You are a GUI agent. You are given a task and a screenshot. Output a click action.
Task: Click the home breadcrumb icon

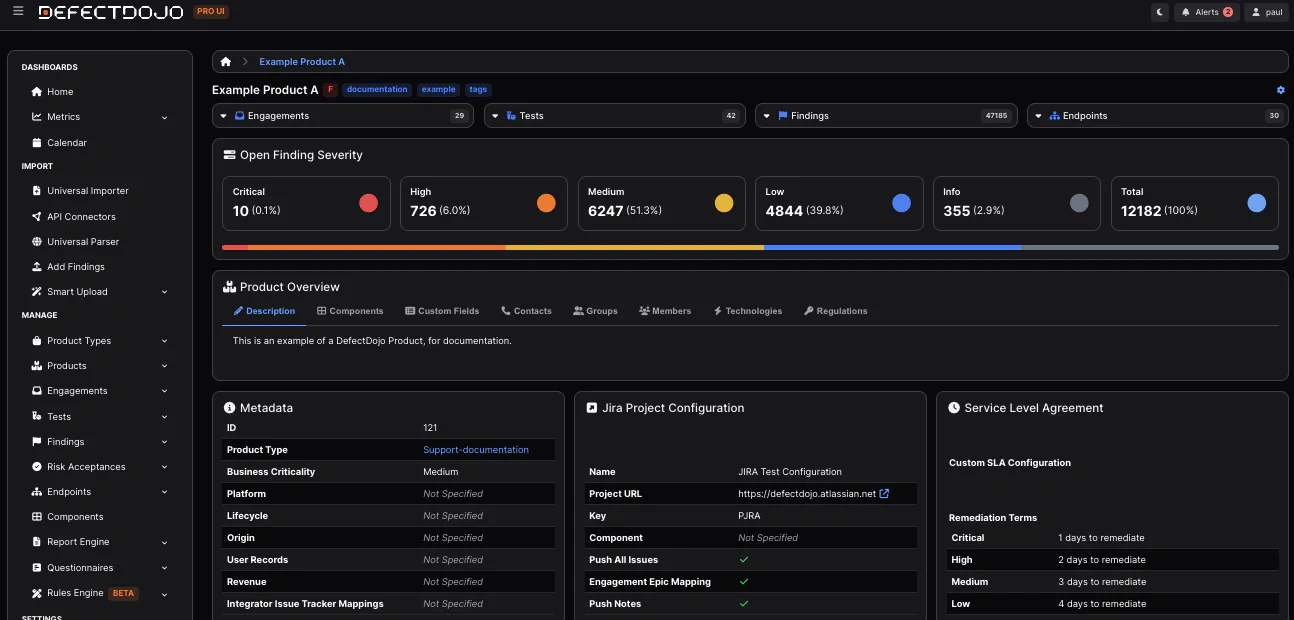coord(226,62)
